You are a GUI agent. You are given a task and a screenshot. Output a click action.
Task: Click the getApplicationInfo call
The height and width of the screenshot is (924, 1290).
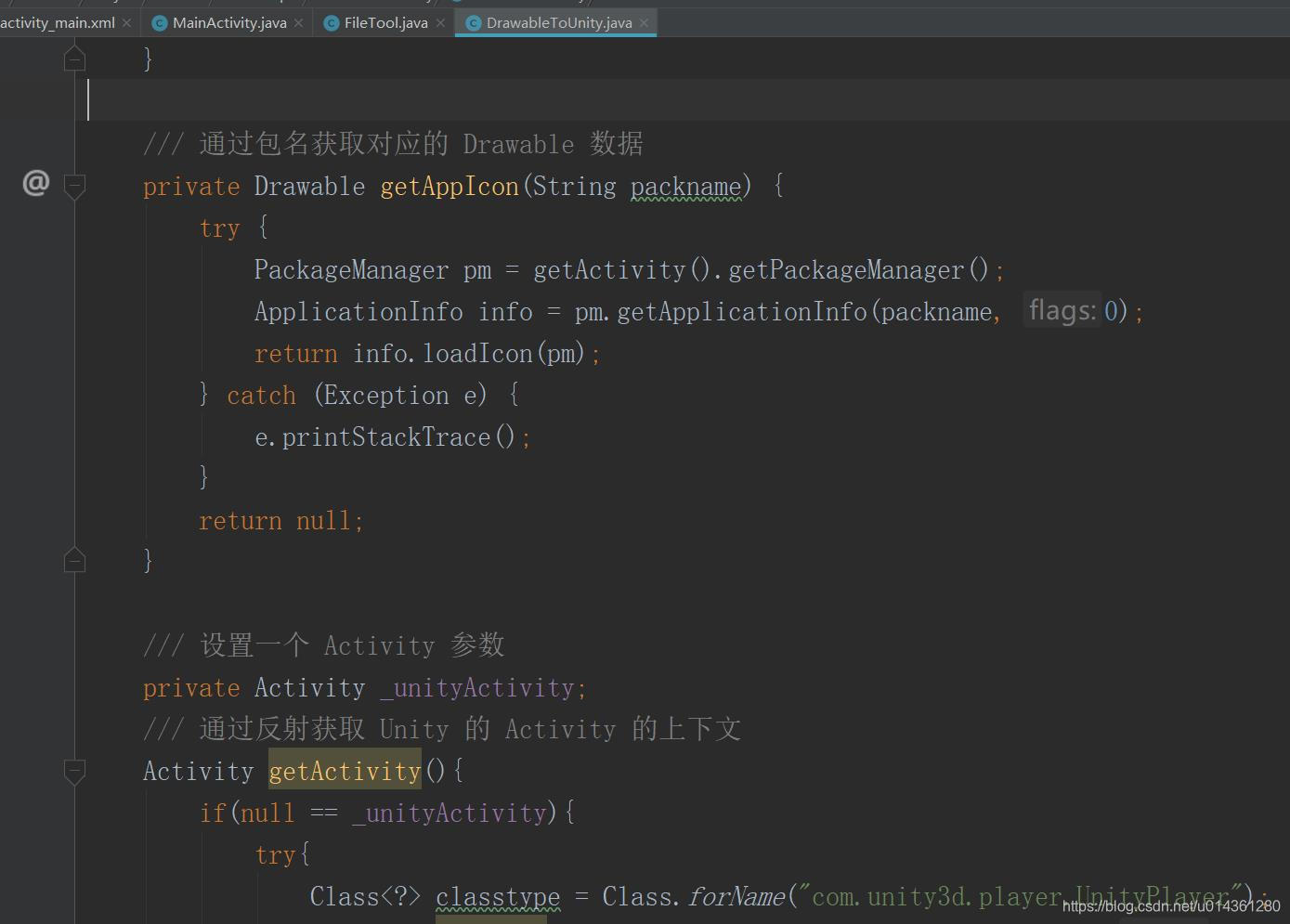pos(742,312)
